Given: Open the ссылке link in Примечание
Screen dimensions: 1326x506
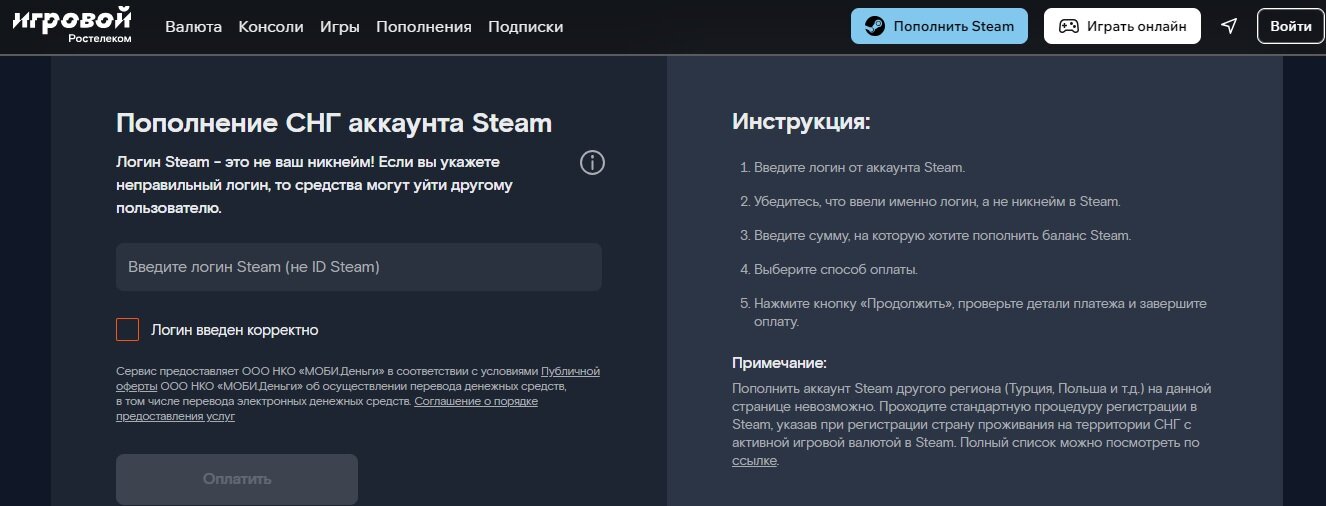Looking at the screenshot, I should coord(754,461).
